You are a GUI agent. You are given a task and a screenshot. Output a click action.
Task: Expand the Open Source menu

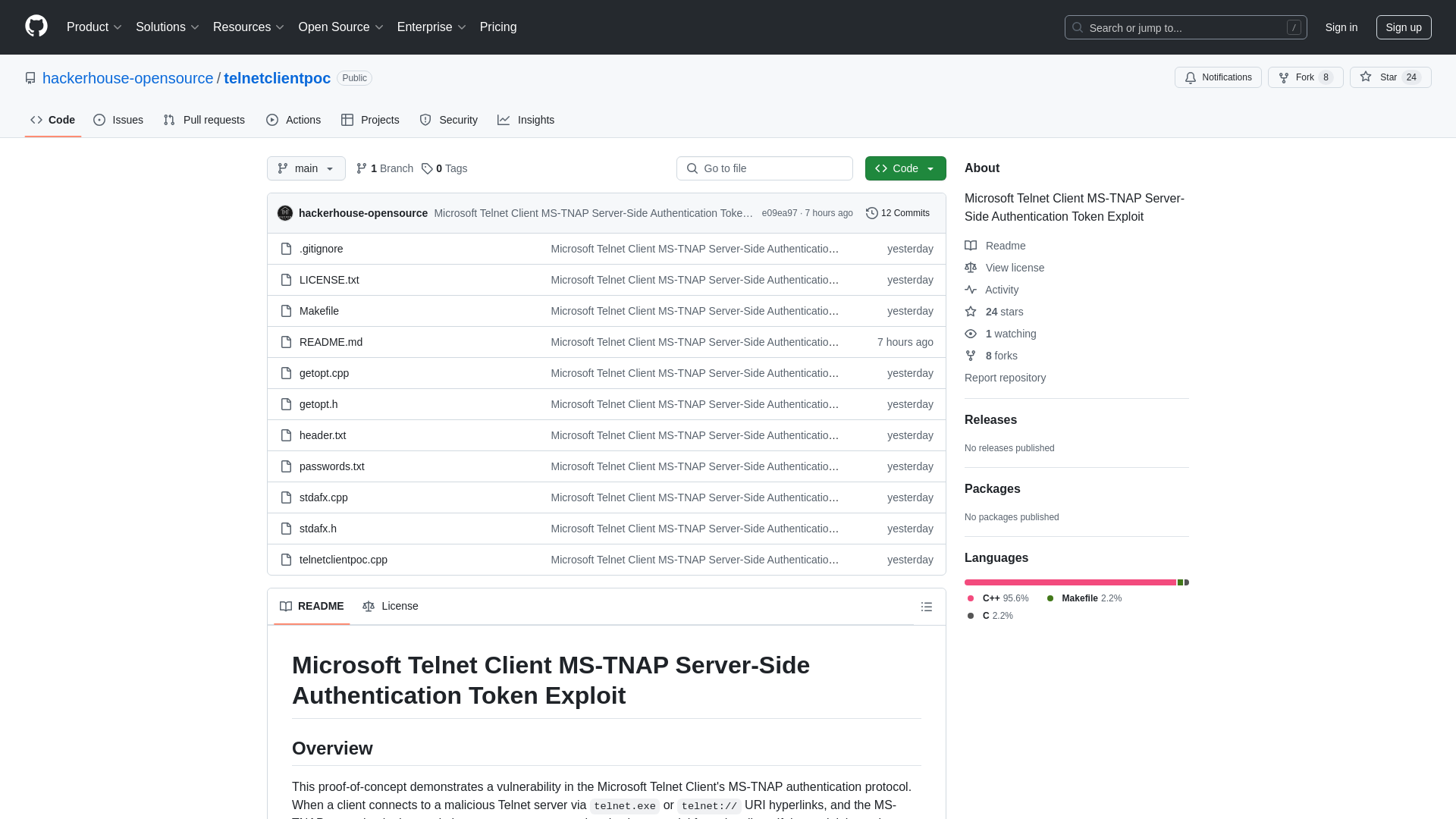click(x=341, y=27)
